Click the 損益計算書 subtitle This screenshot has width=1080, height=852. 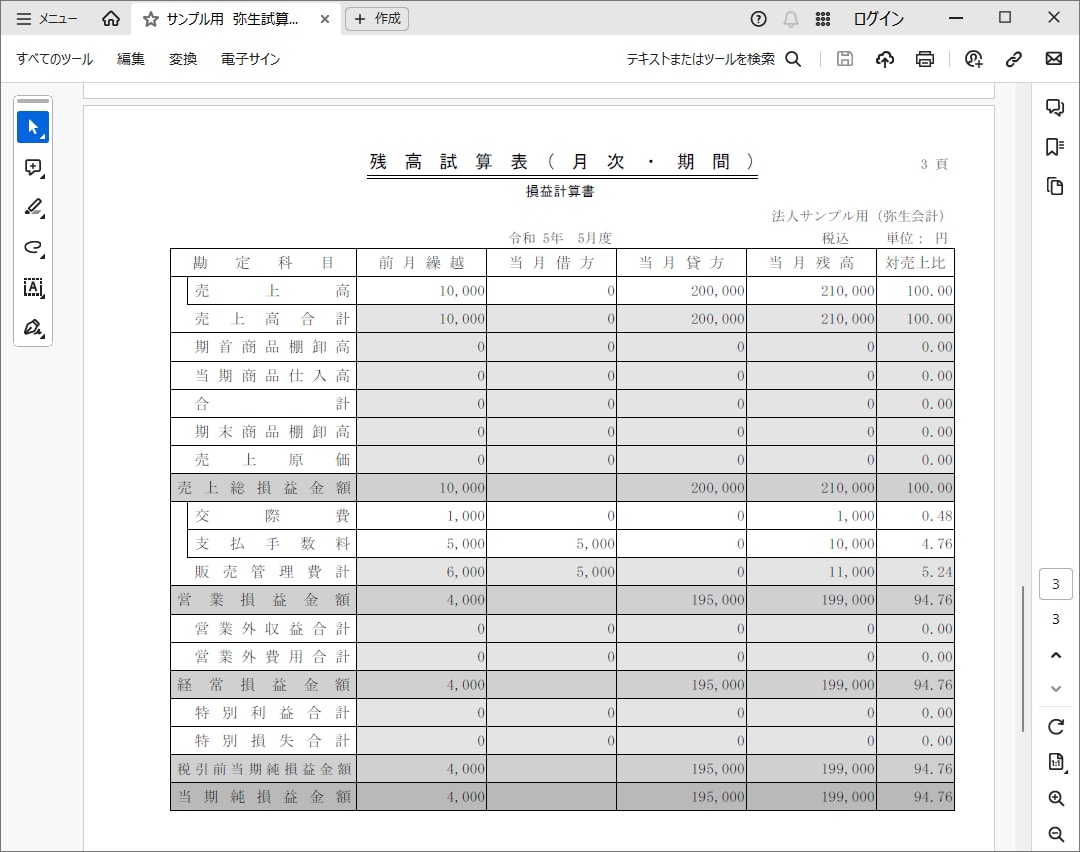pos(560,191)
